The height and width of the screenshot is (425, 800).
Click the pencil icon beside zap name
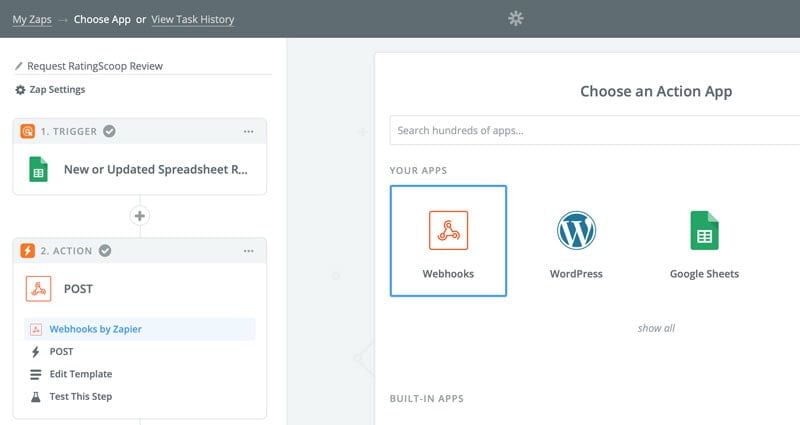(19, 66)
